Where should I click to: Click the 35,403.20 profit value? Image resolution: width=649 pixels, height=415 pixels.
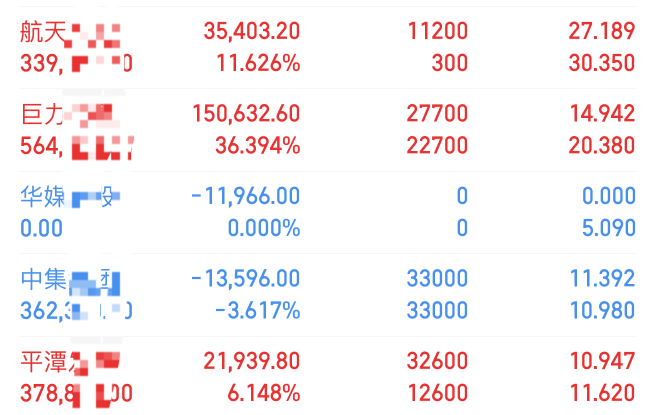tap(251, 32)
